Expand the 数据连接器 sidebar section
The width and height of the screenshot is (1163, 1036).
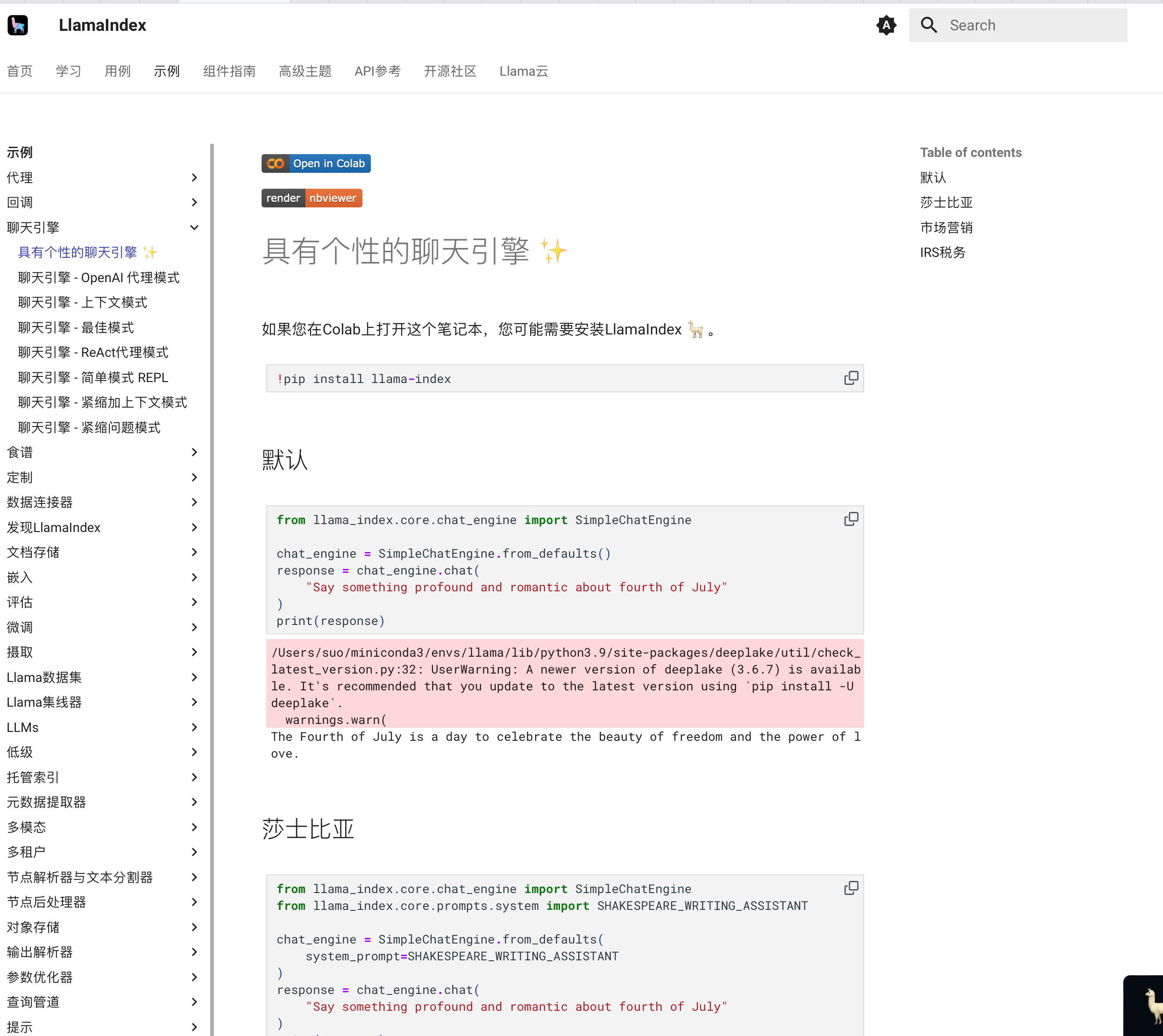[194, 502]
